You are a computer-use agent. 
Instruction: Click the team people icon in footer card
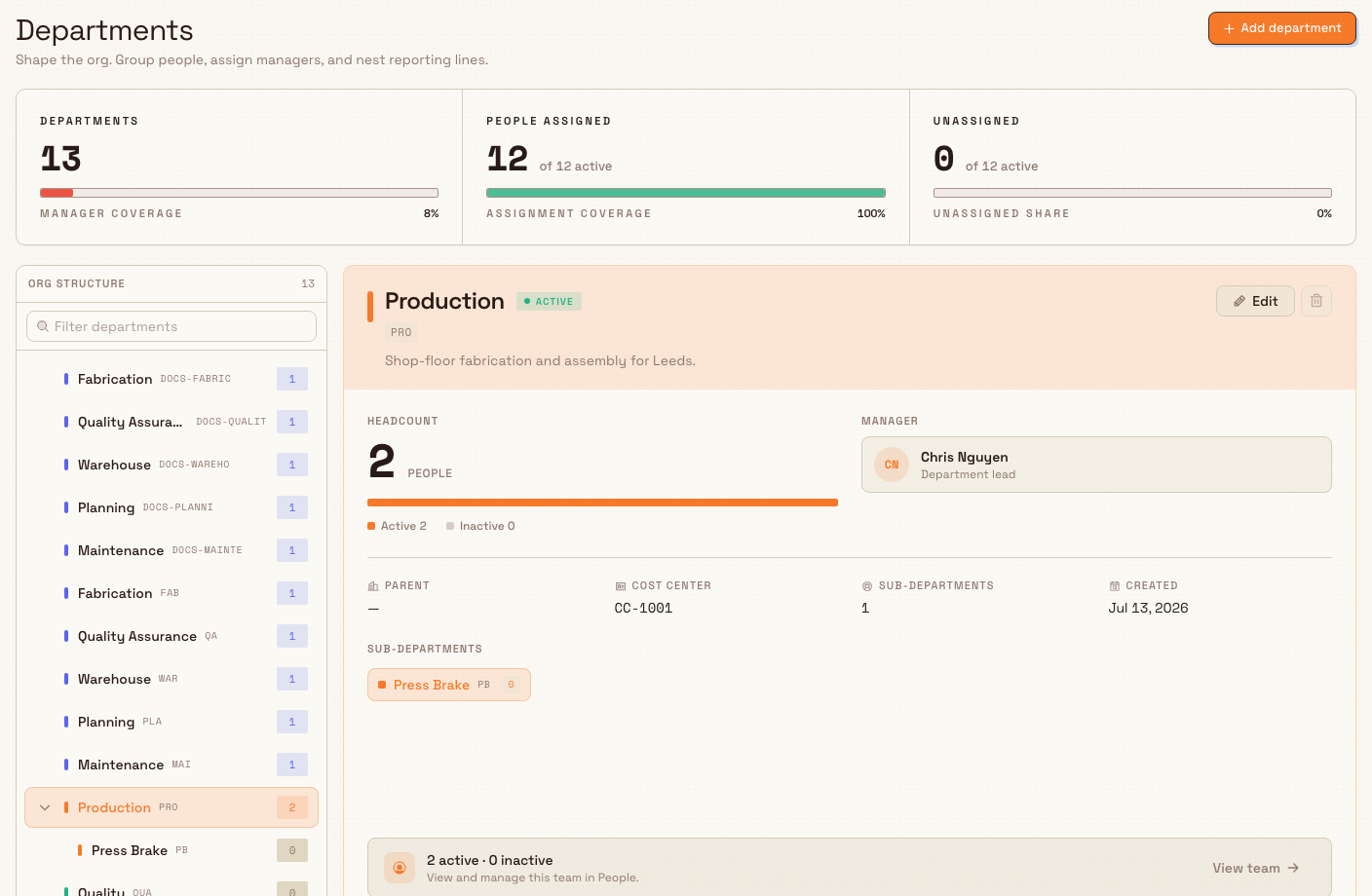(x=400, y=868)
